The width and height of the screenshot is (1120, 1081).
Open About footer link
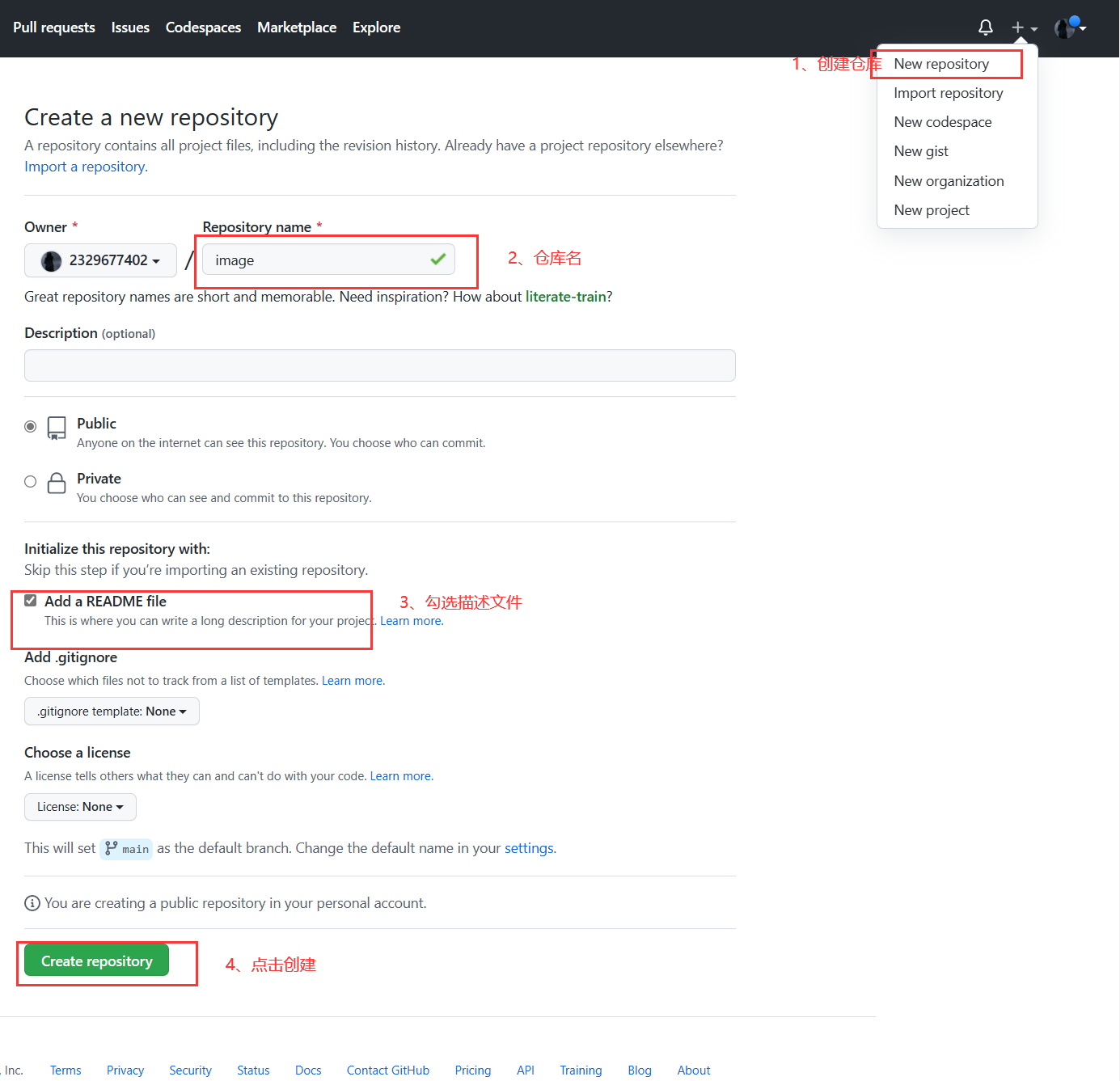[694, 1070]
